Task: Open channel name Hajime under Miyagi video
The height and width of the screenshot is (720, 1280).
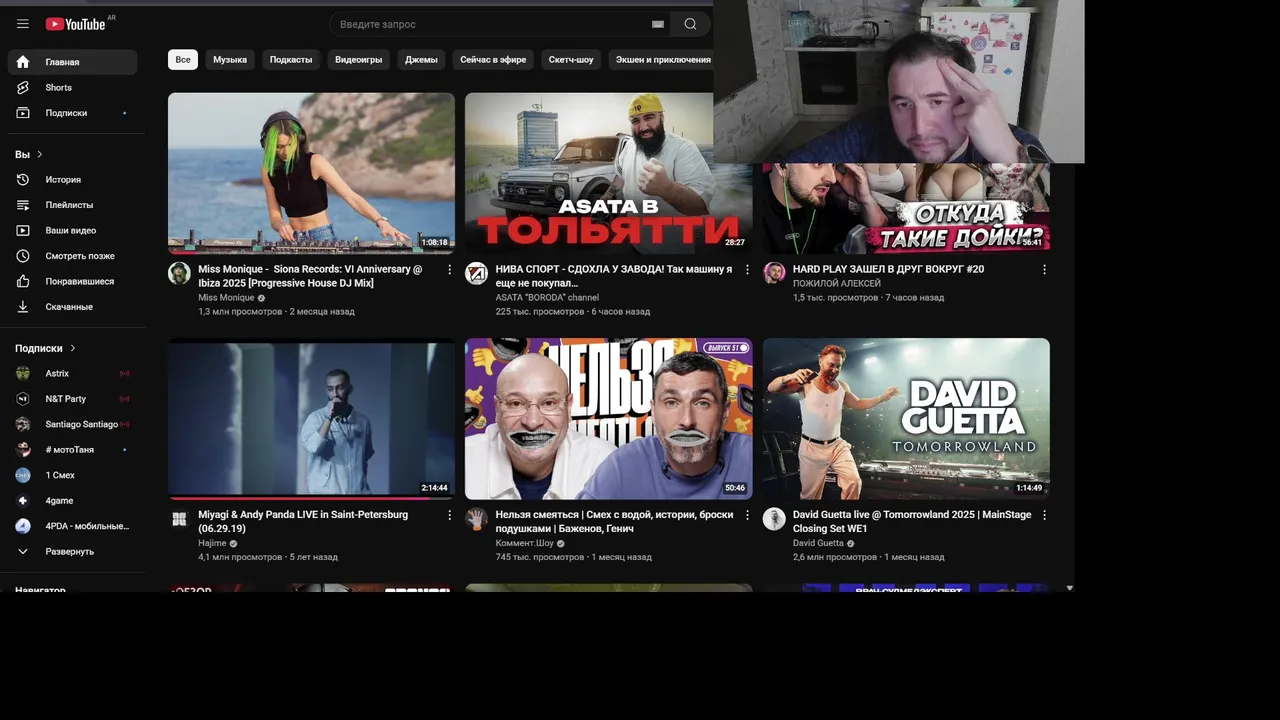Action: point(212,543)
